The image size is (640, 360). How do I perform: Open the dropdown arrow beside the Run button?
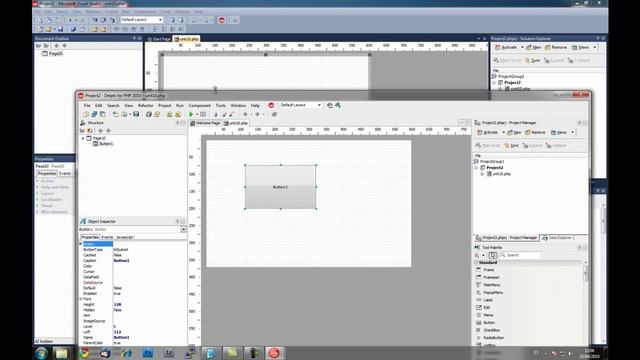coord(197,115)
